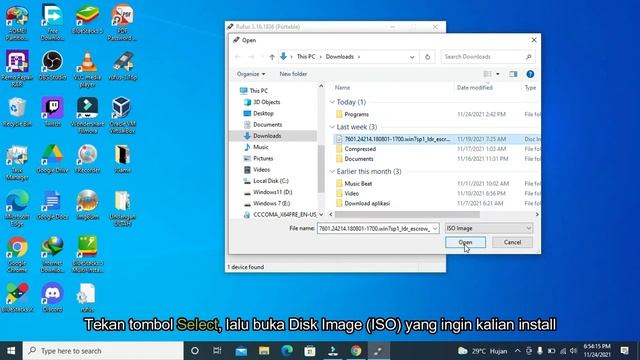Image resolution: width=640 pixels, height=360 pixels.
Task: Show hidden system tray icons chevron
Action: pos(518,351)
